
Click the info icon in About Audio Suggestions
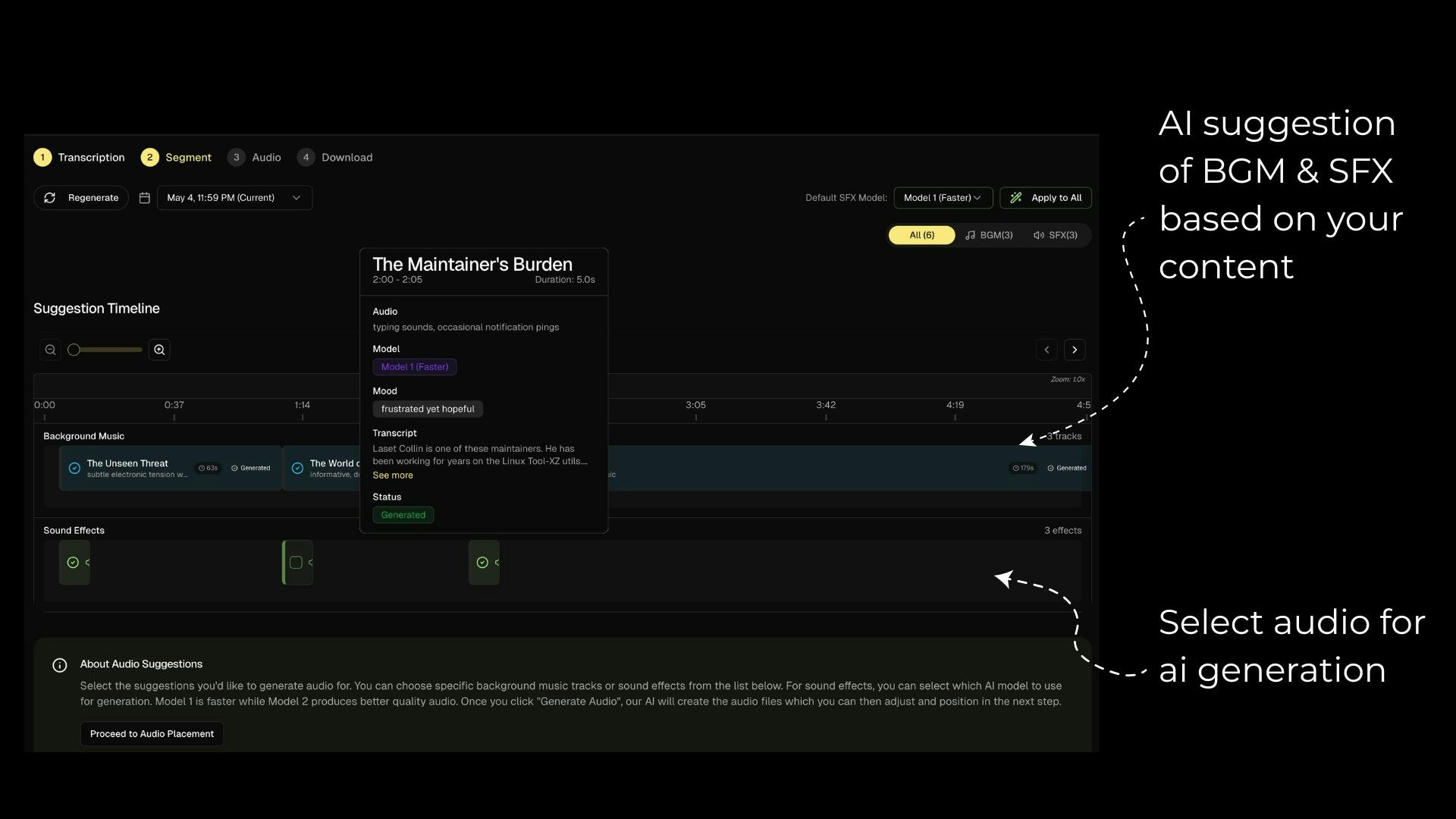60,665
